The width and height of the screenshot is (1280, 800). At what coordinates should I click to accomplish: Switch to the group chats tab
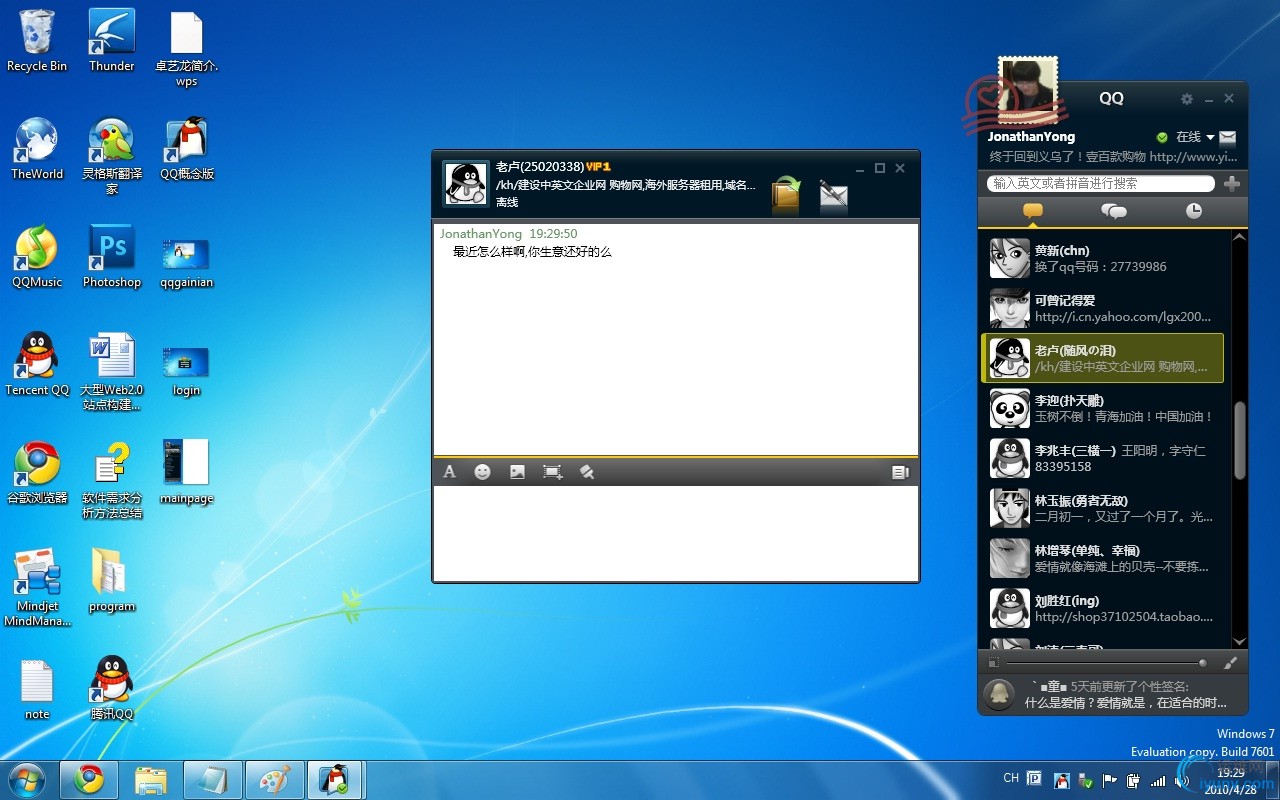pyautogui.click(x=1114, y=211)
